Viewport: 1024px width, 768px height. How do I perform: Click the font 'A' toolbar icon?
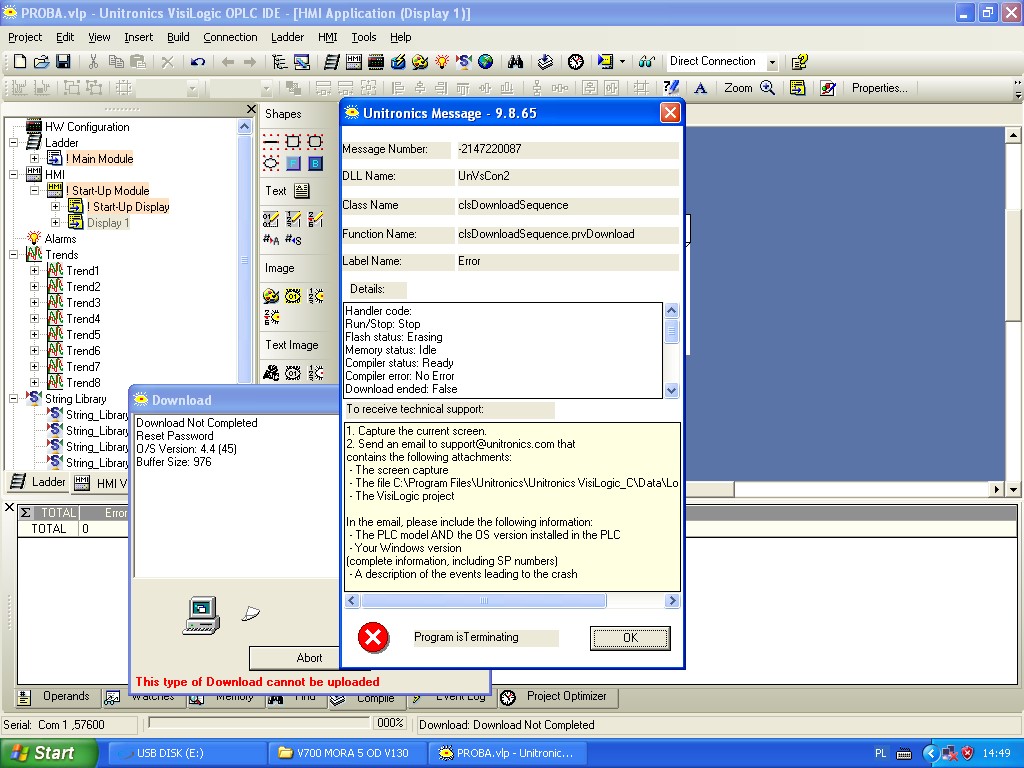pos(700,88)
